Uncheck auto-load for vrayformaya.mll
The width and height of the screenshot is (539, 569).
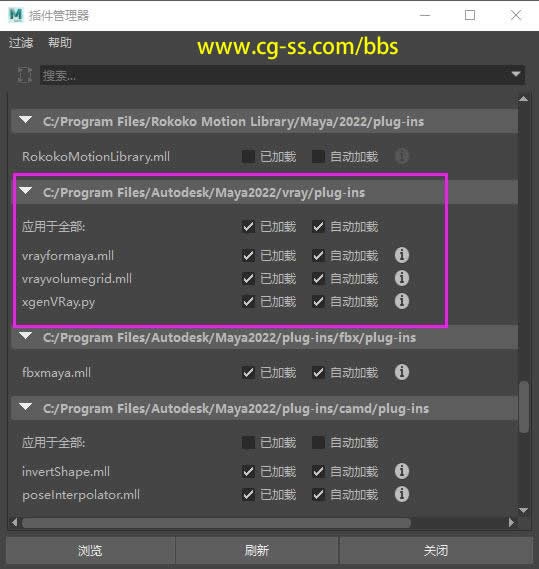[x=318, y=256]
